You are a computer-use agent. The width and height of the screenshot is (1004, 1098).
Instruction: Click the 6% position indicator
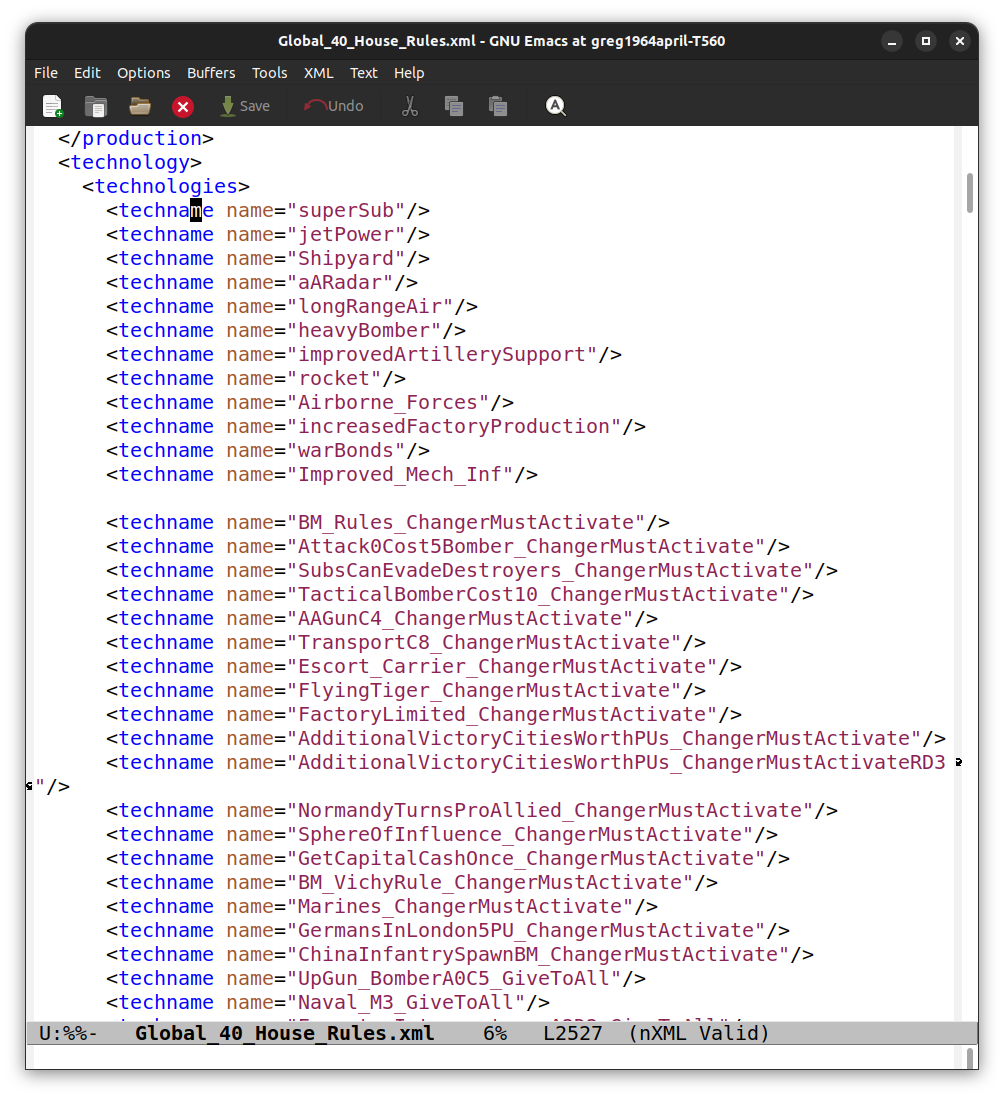[x=495, y=1033]
